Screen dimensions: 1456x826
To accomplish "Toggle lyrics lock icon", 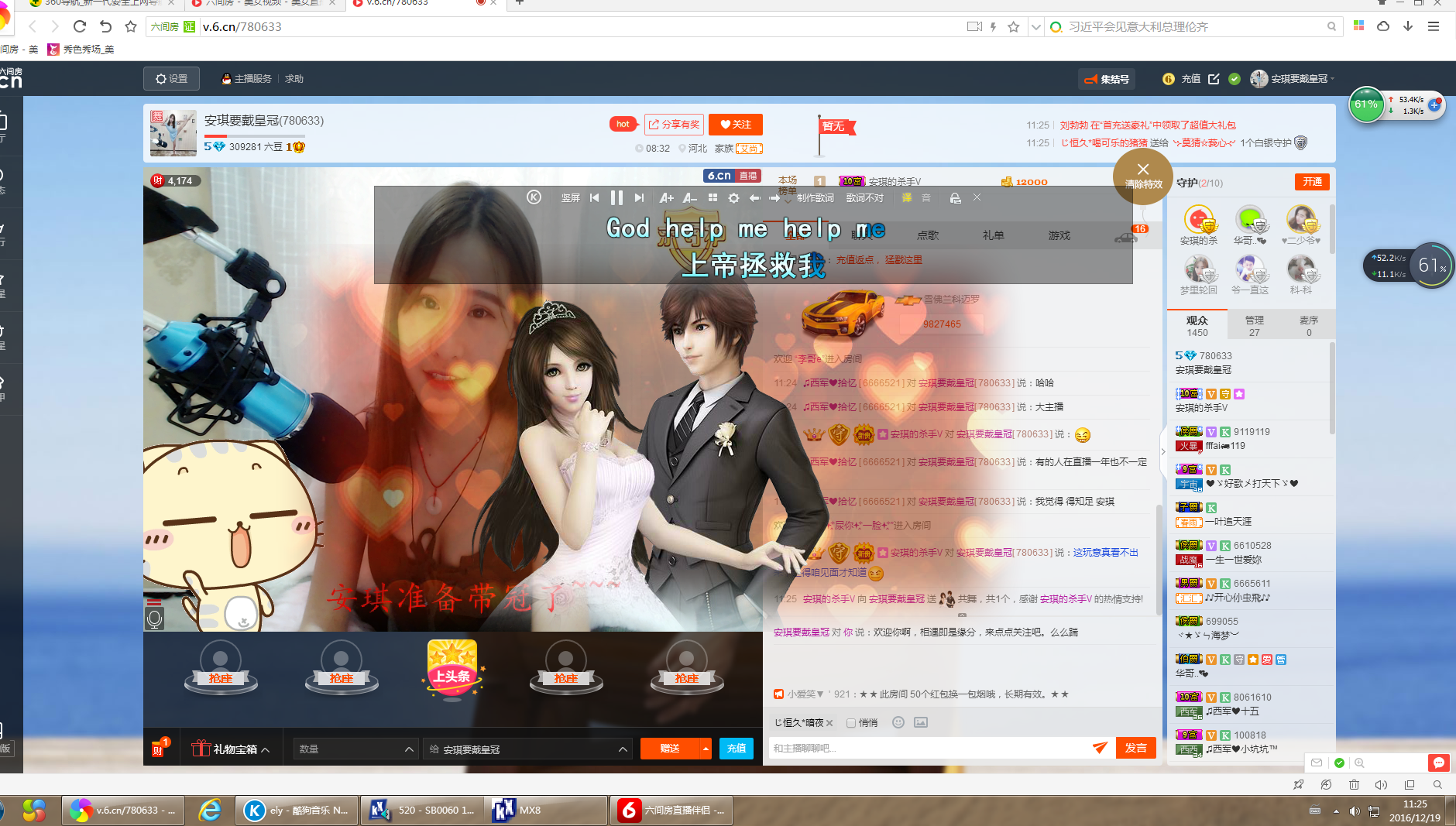I will (955, 198).
